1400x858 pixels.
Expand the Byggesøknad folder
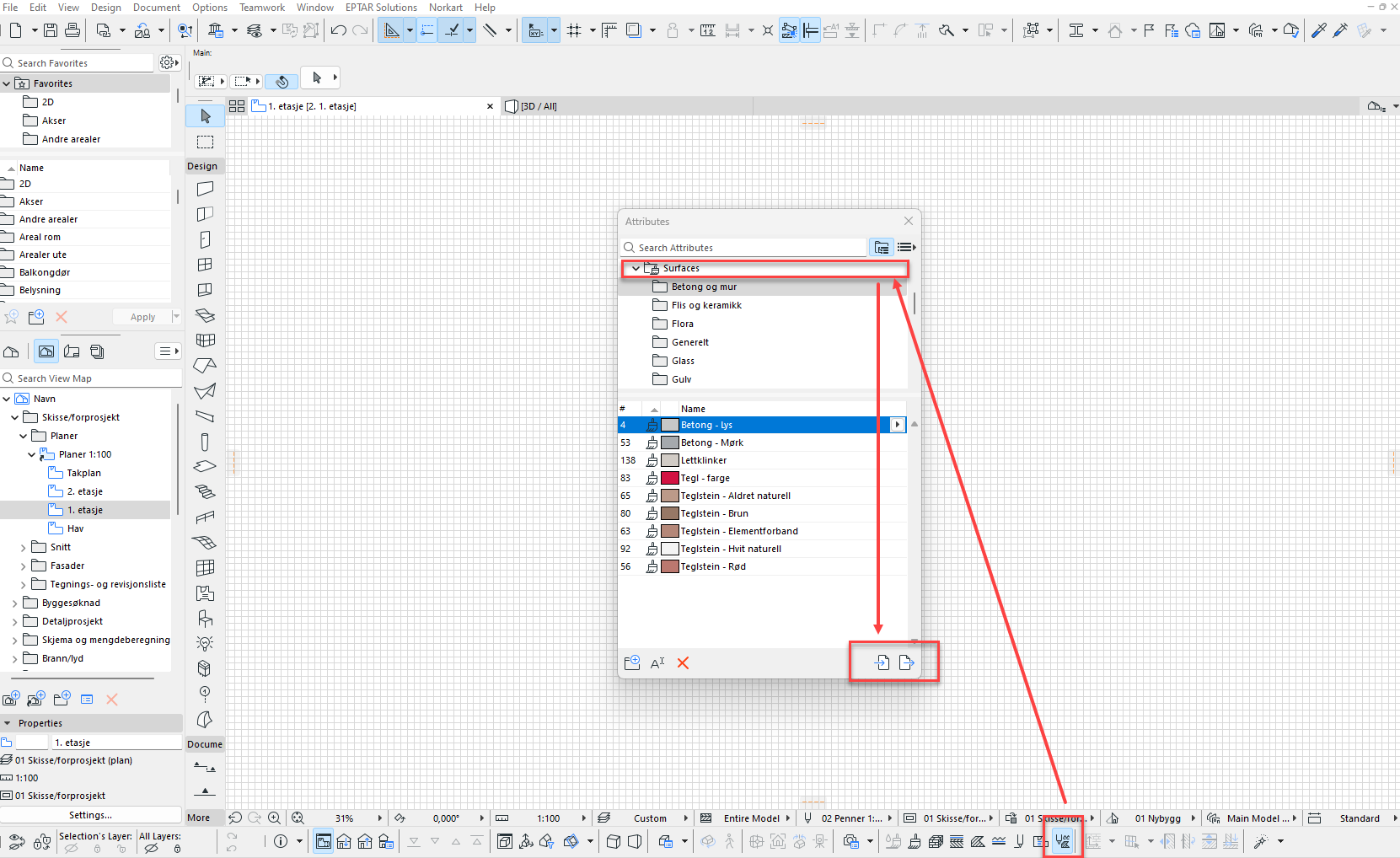pos(14,603)
